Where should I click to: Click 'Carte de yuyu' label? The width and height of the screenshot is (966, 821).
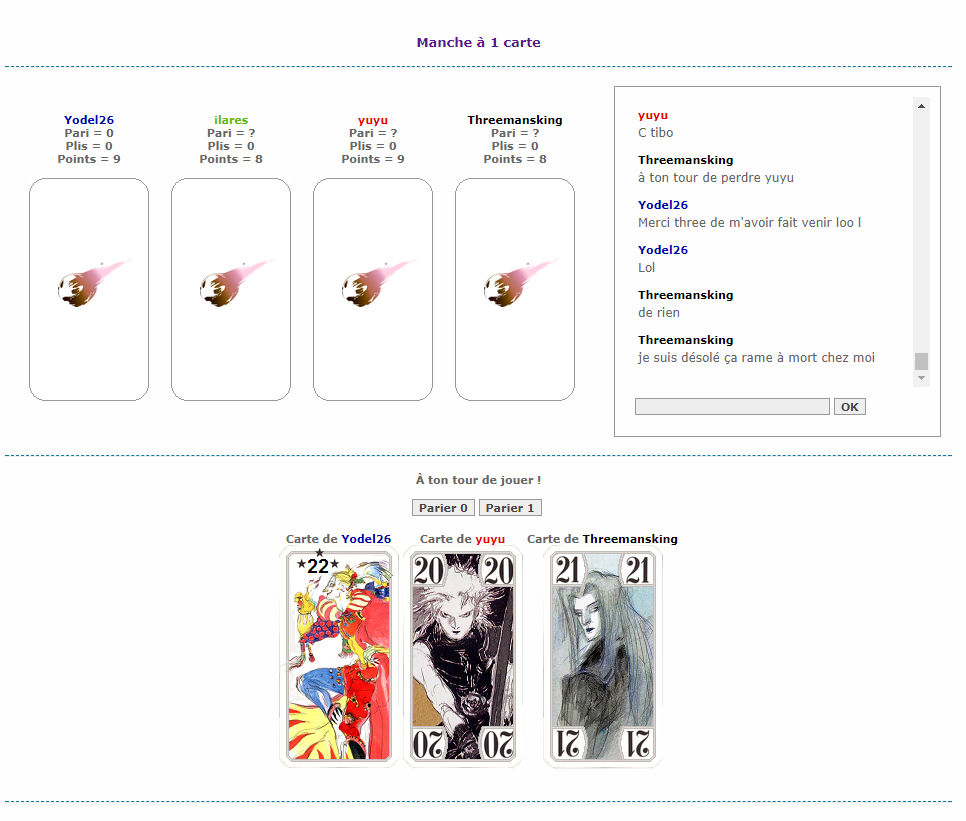463,539
